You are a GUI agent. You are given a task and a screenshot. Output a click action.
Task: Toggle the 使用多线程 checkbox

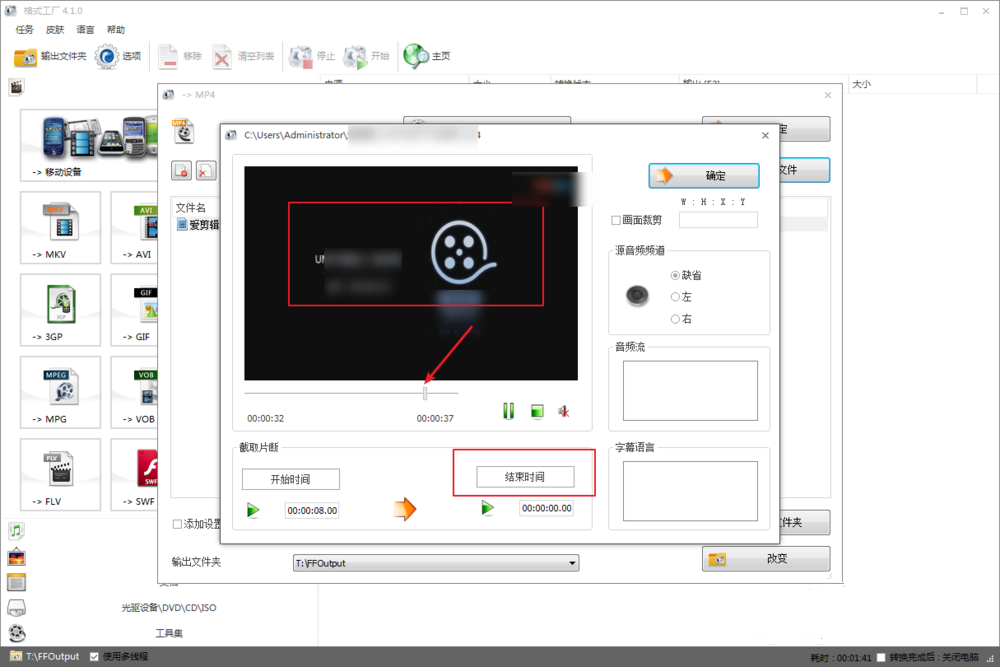click(94, 657)
